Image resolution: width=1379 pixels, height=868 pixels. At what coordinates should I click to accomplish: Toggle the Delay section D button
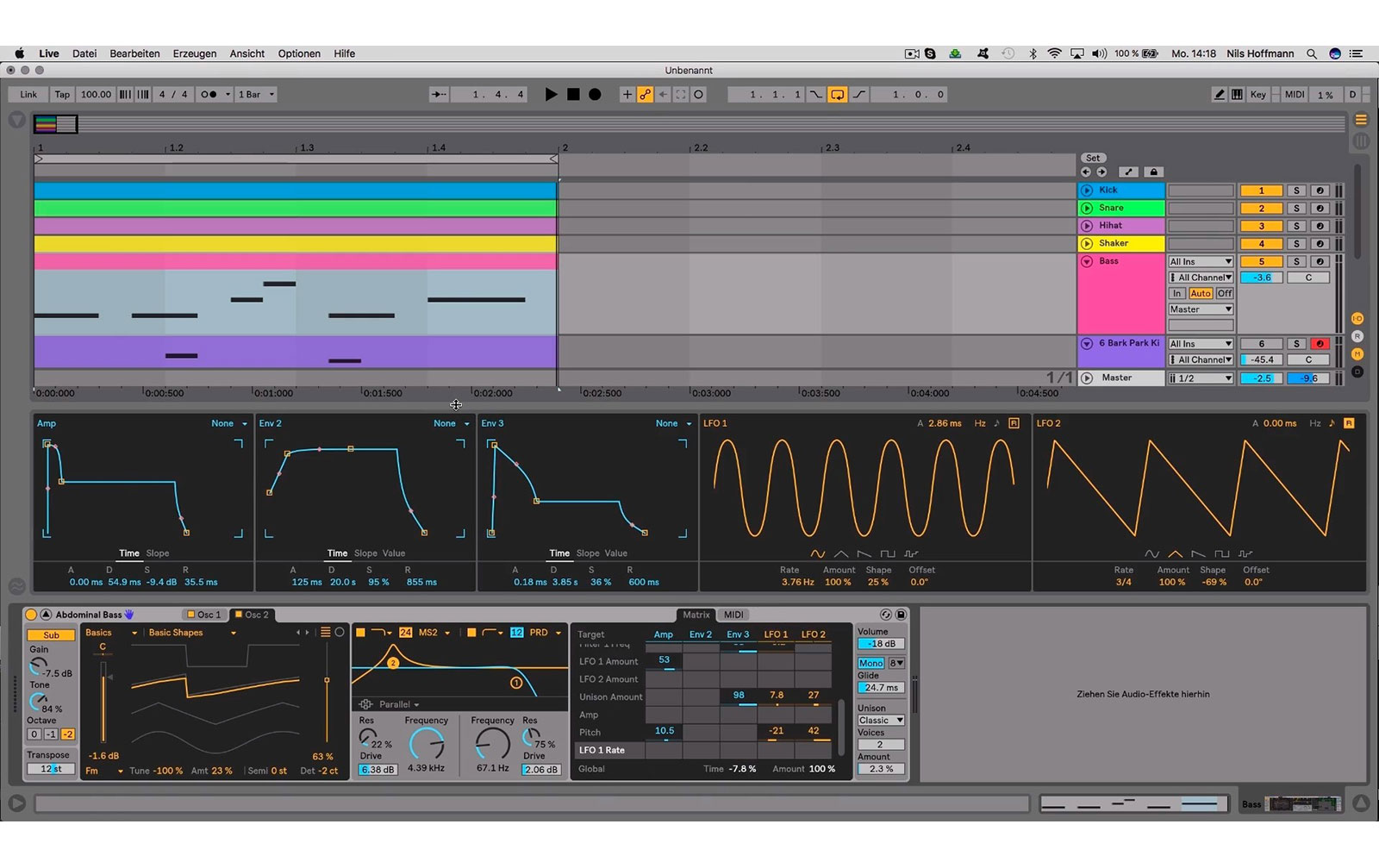1357,372
